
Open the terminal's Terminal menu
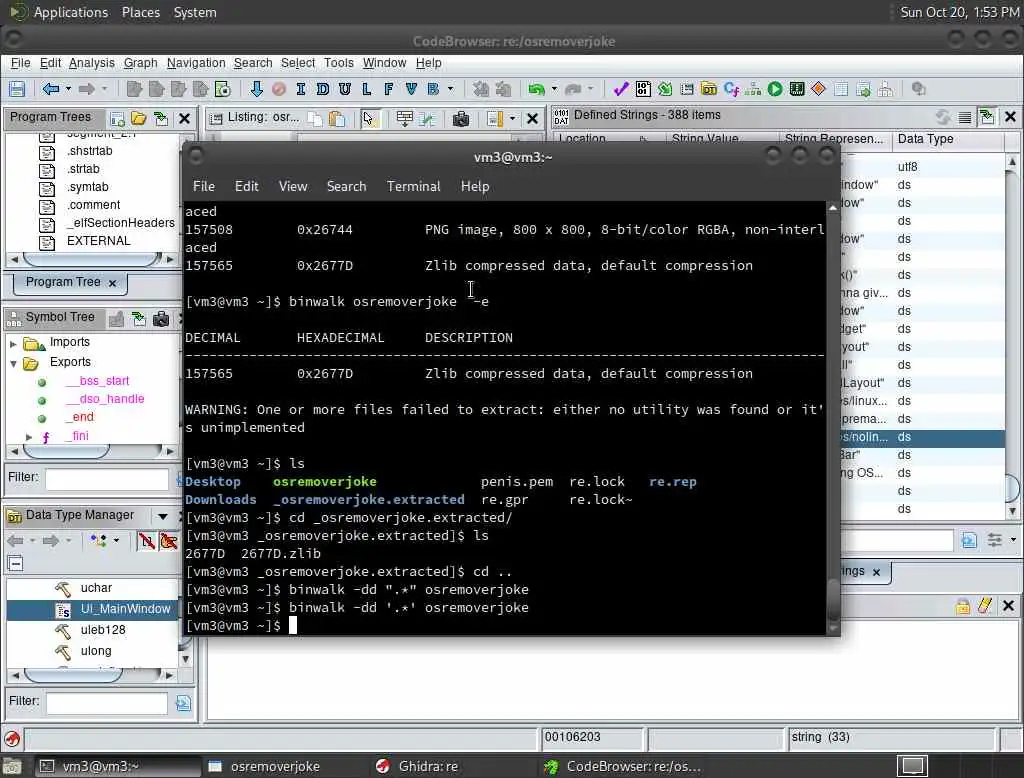click(x=413, y=186)
